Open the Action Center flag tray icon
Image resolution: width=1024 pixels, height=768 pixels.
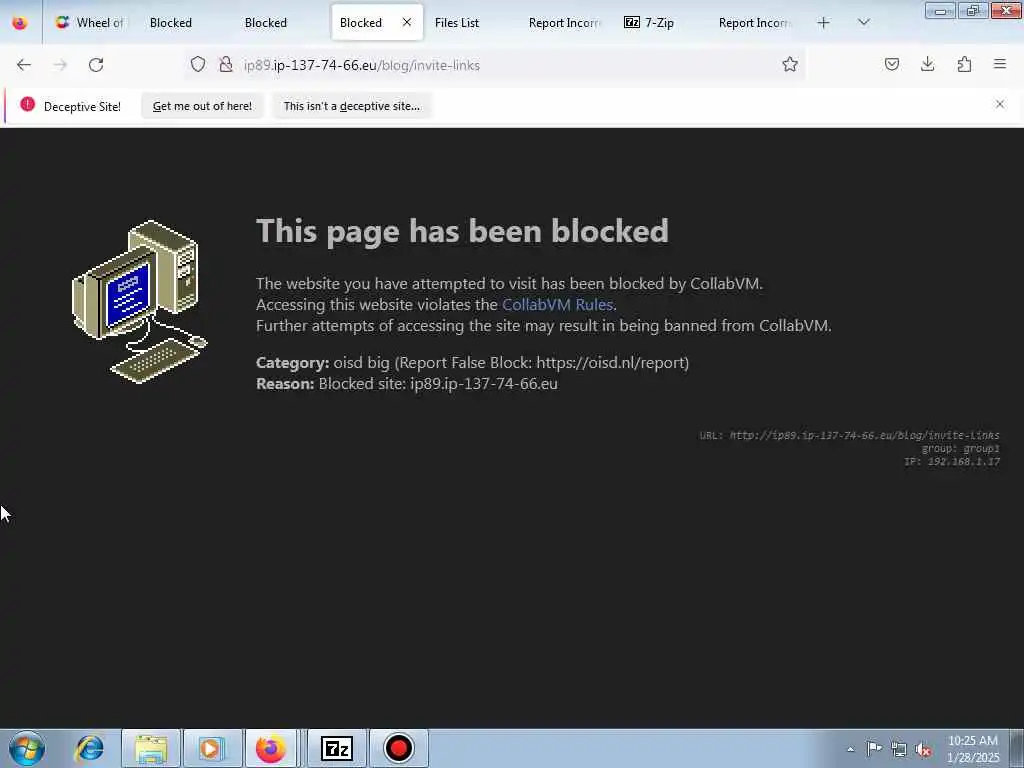click(x=874, y=748)
